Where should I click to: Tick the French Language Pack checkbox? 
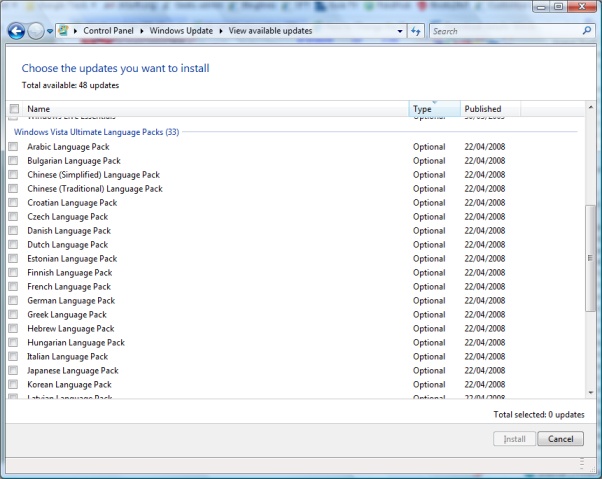point(13,286)
